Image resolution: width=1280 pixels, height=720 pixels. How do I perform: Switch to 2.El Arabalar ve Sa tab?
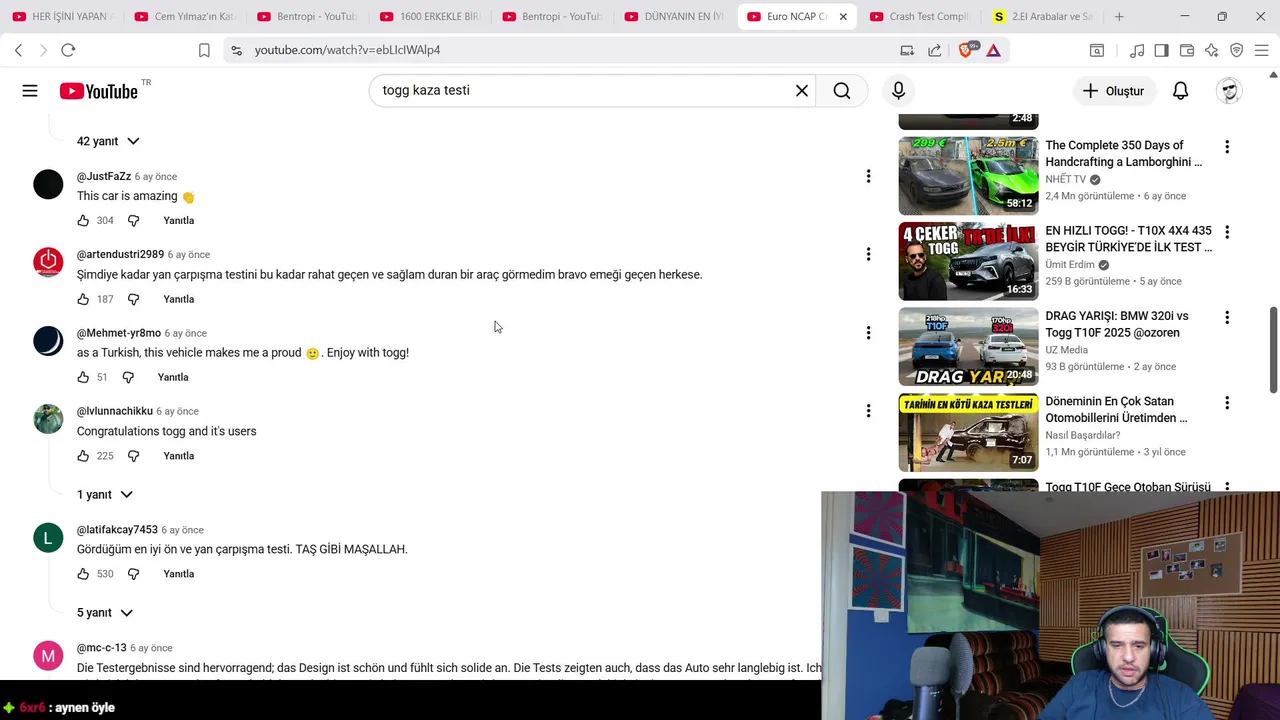pyautogui.click(x=1043, y=17)
